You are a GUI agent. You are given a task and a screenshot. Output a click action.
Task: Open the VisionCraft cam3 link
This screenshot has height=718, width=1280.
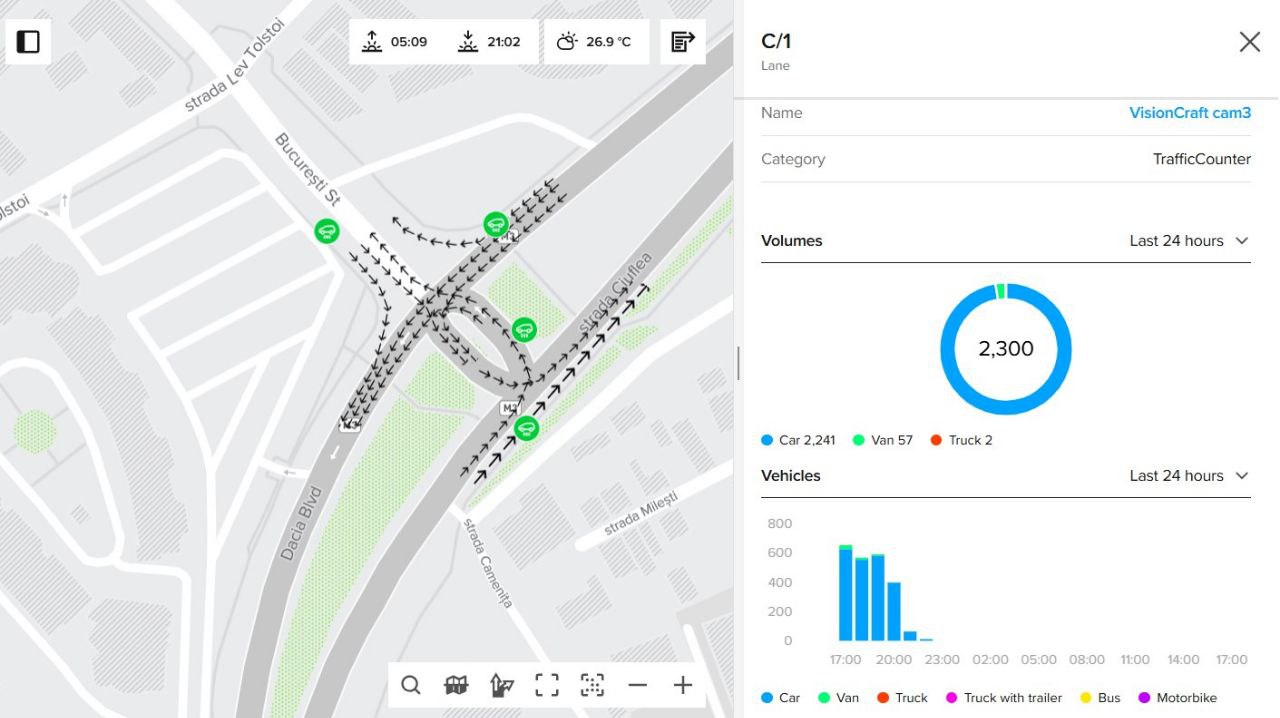click(x=1190, y=112)
